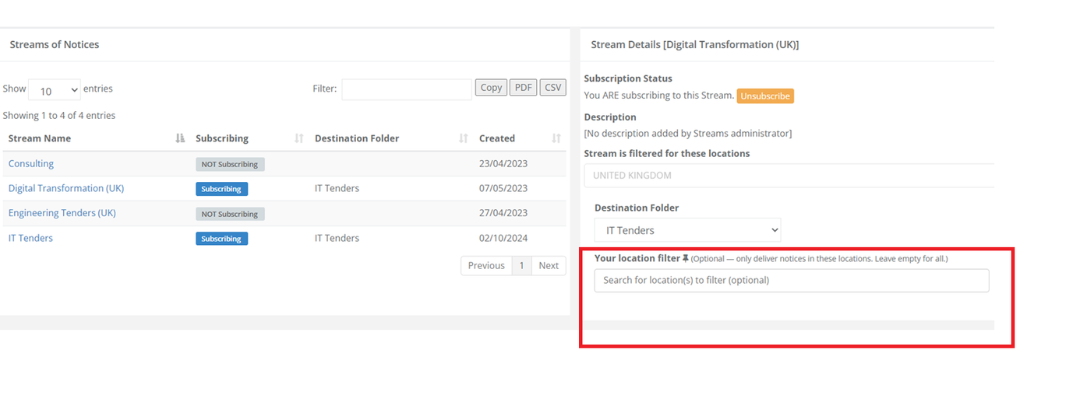Select page 1 in pagination

tap(521, 266)
